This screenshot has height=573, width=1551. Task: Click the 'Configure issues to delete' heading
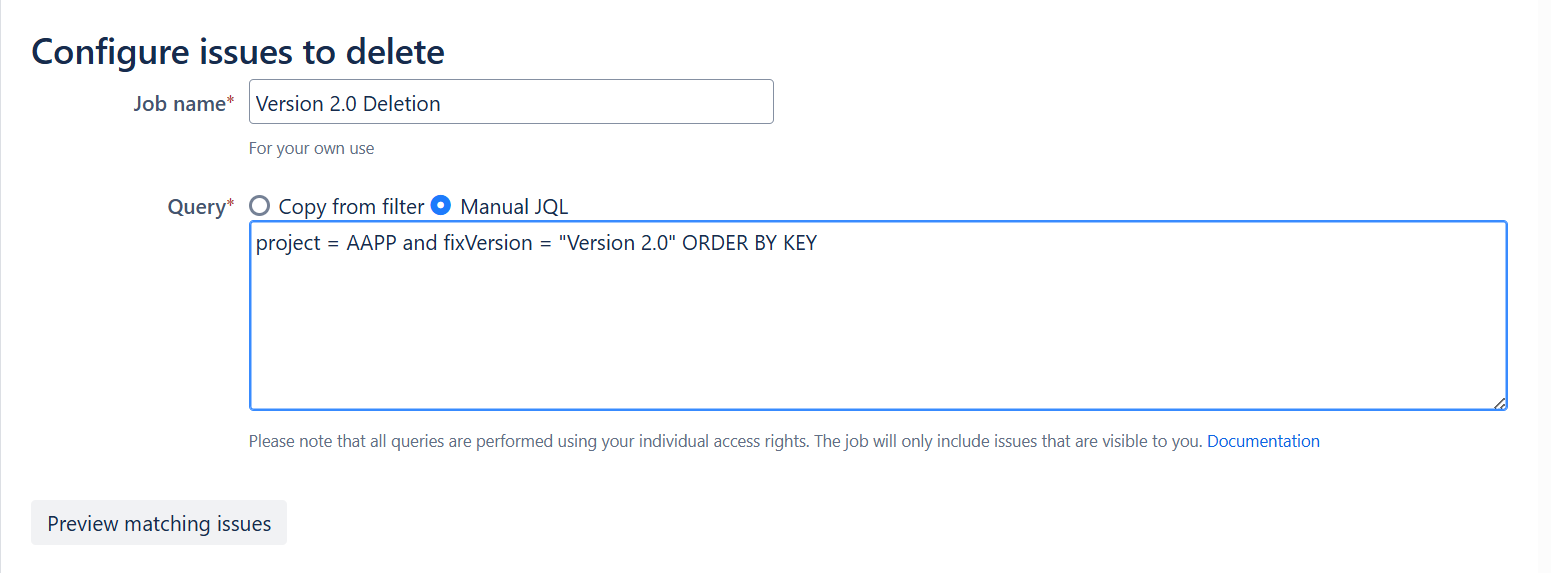238,51
